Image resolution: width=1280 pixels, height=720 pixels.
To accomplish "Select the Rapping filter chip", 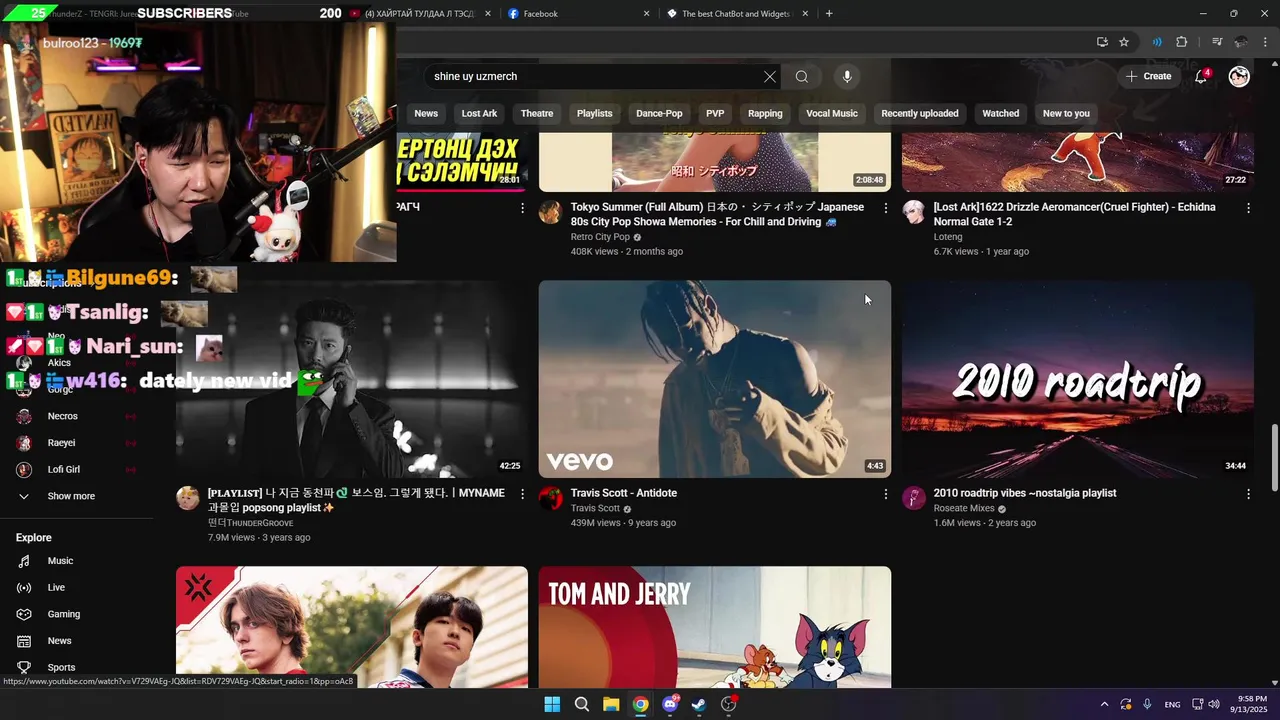I will click(x=765, y=113).
